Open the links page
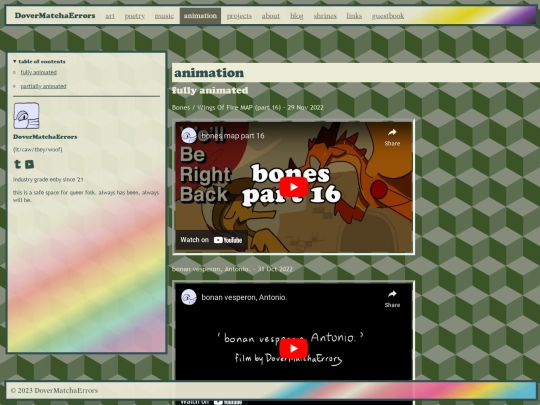Screen dimensions: 540x405 coord(354,16)
